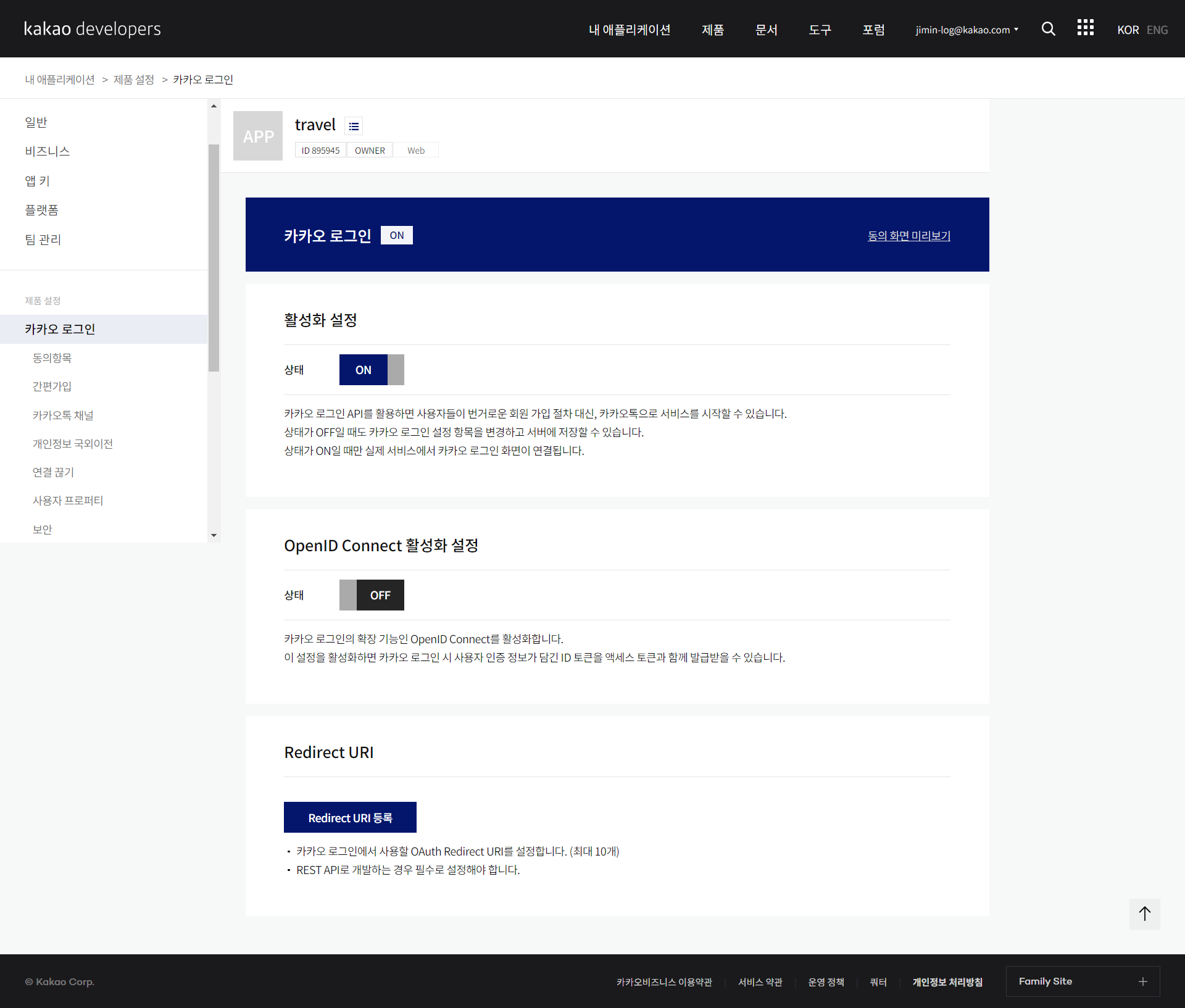This screenshot has height=1008, width=1185.
Task: Open the 문서 menu in the top bar
Action: click(x=766, y=30)
